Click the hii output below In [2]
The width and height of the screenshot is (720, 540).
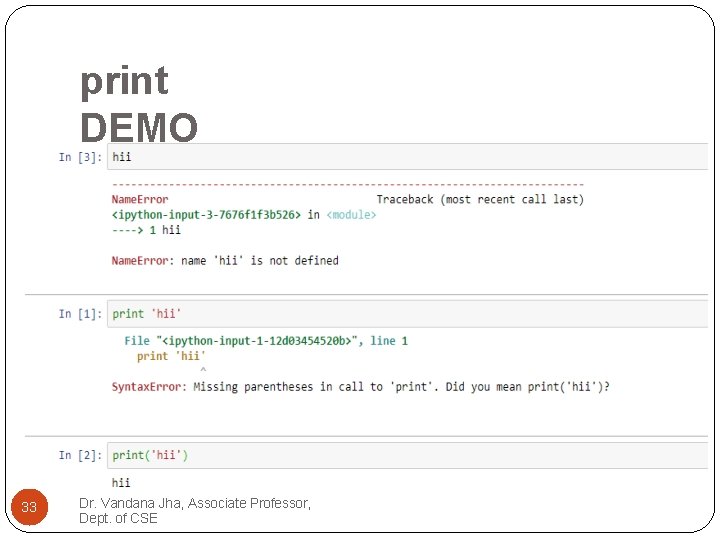point(121,483)
